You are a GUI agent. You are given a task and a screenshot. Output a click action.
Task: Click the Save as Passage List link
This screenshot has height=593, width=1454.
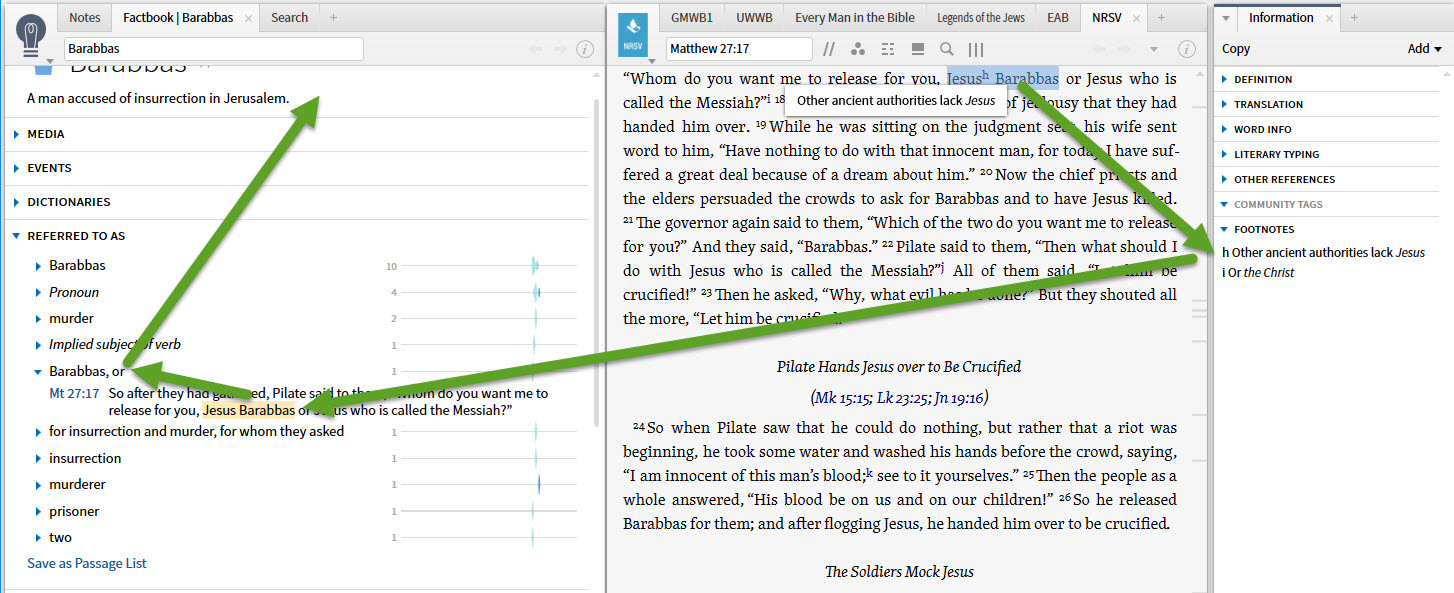[x=87, y=563]
